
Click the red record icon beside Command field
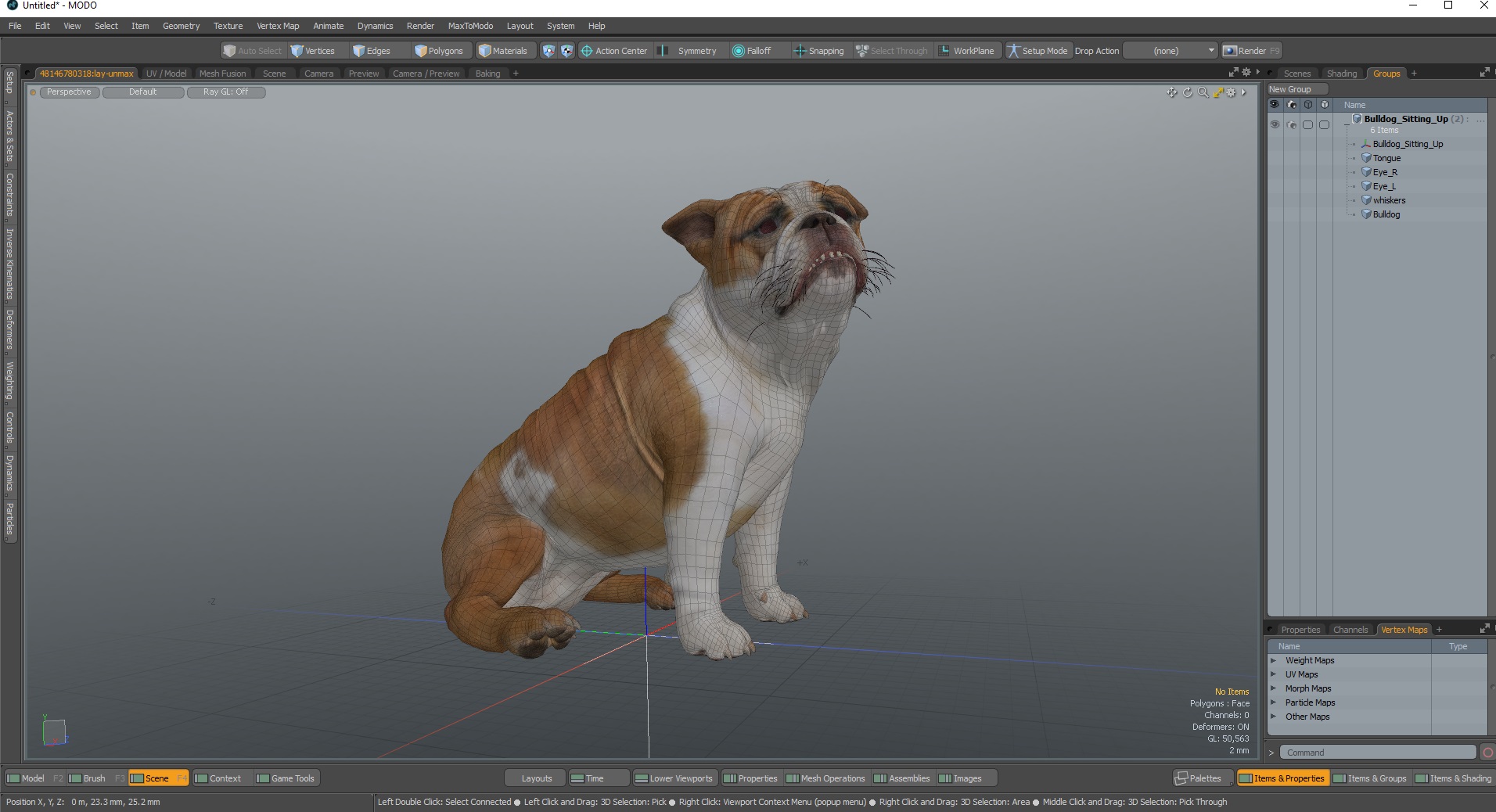click(x=1487, y=753)
